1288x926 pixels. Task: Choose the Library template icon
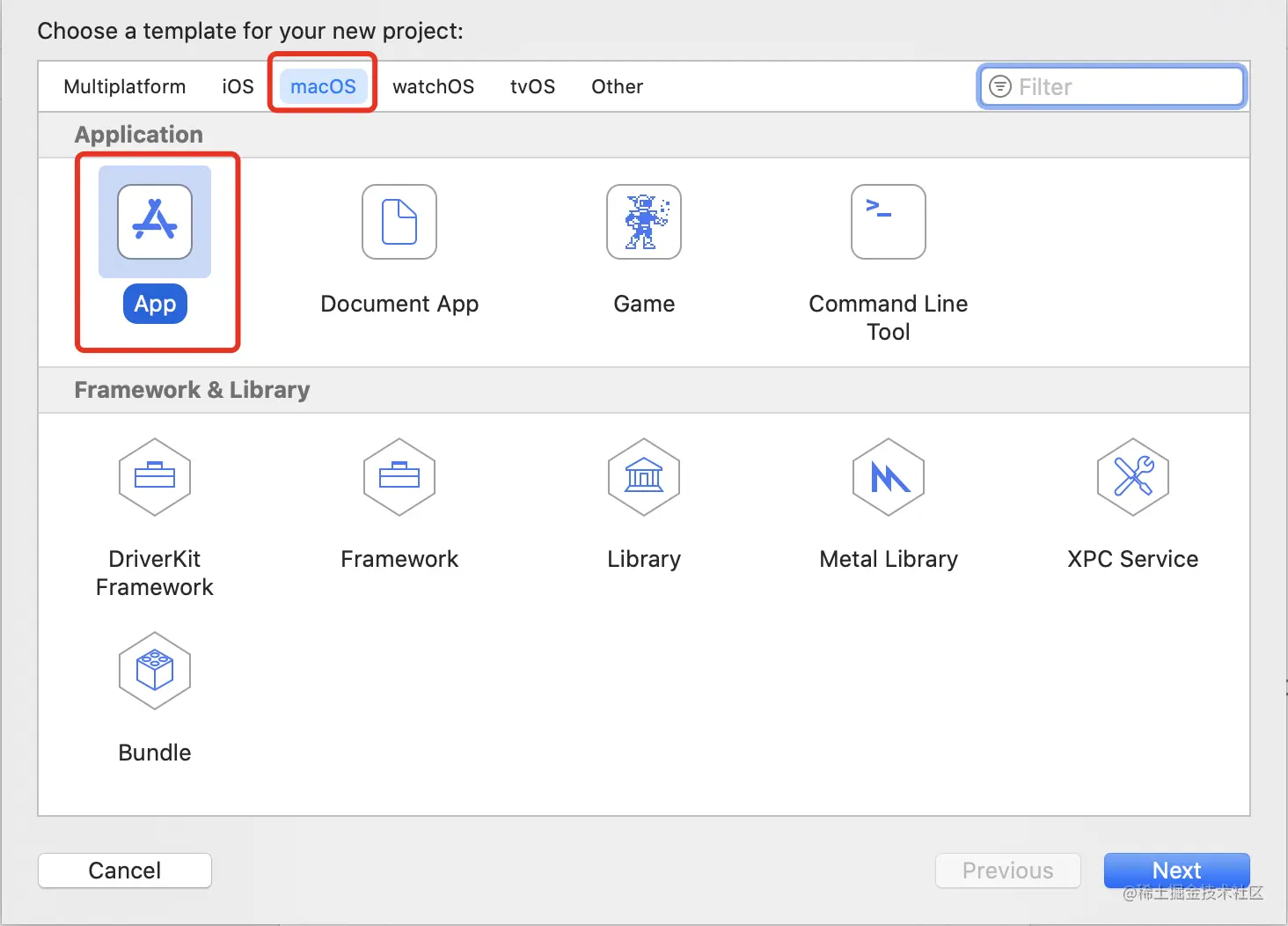644,477
